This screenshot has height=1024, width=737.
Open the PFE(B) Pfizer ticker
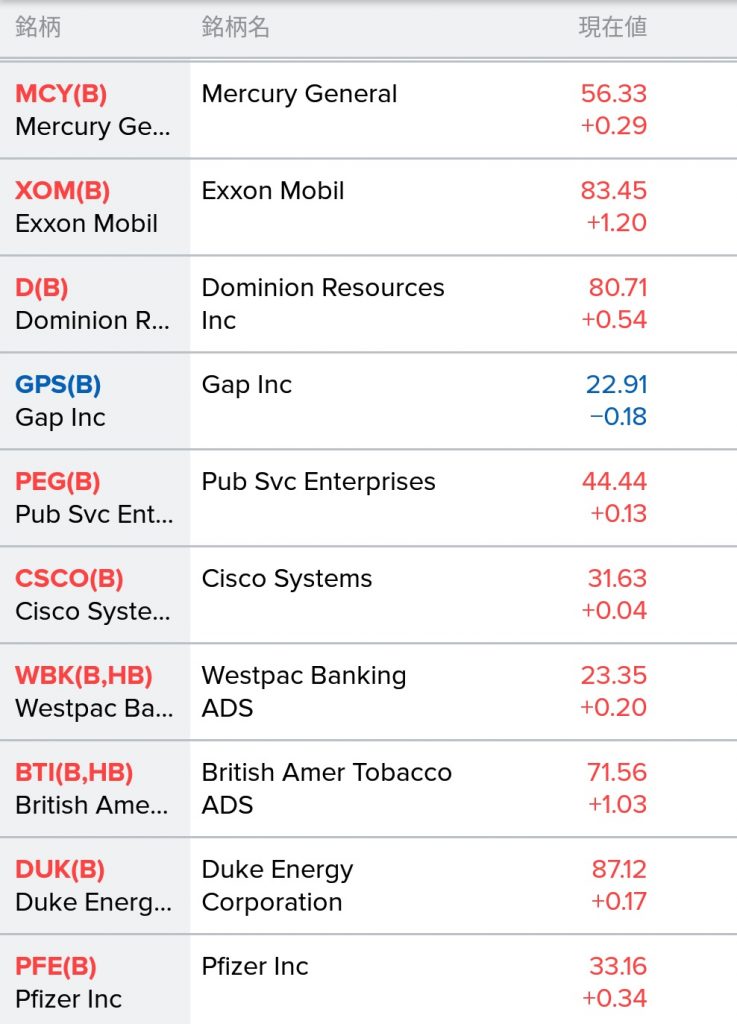point(55,967)
